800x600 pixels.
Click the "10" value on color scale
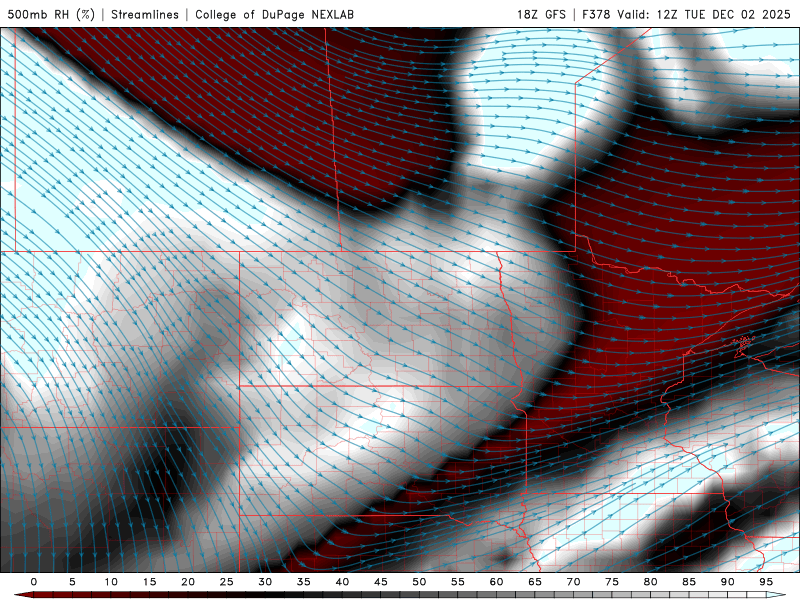coord(111,582)
